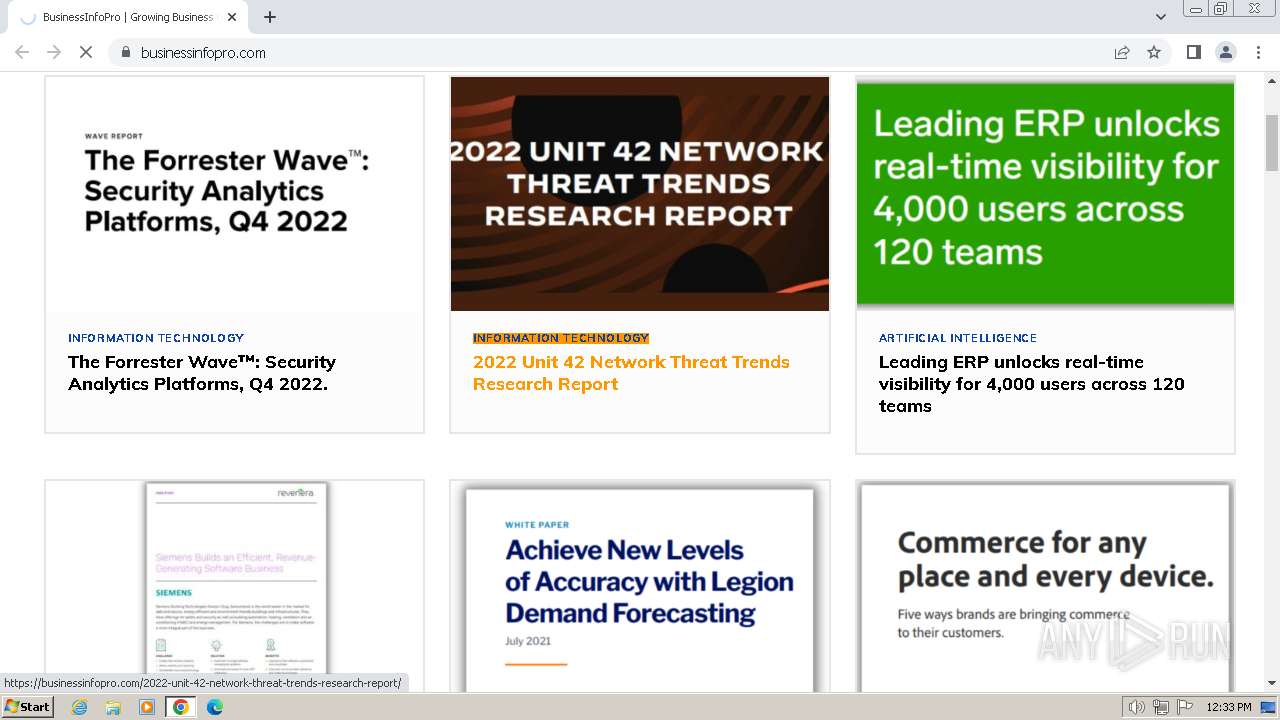Open Commerce for any place thumbnail
1280x720 pixels.
click(x=1045, y=586)
